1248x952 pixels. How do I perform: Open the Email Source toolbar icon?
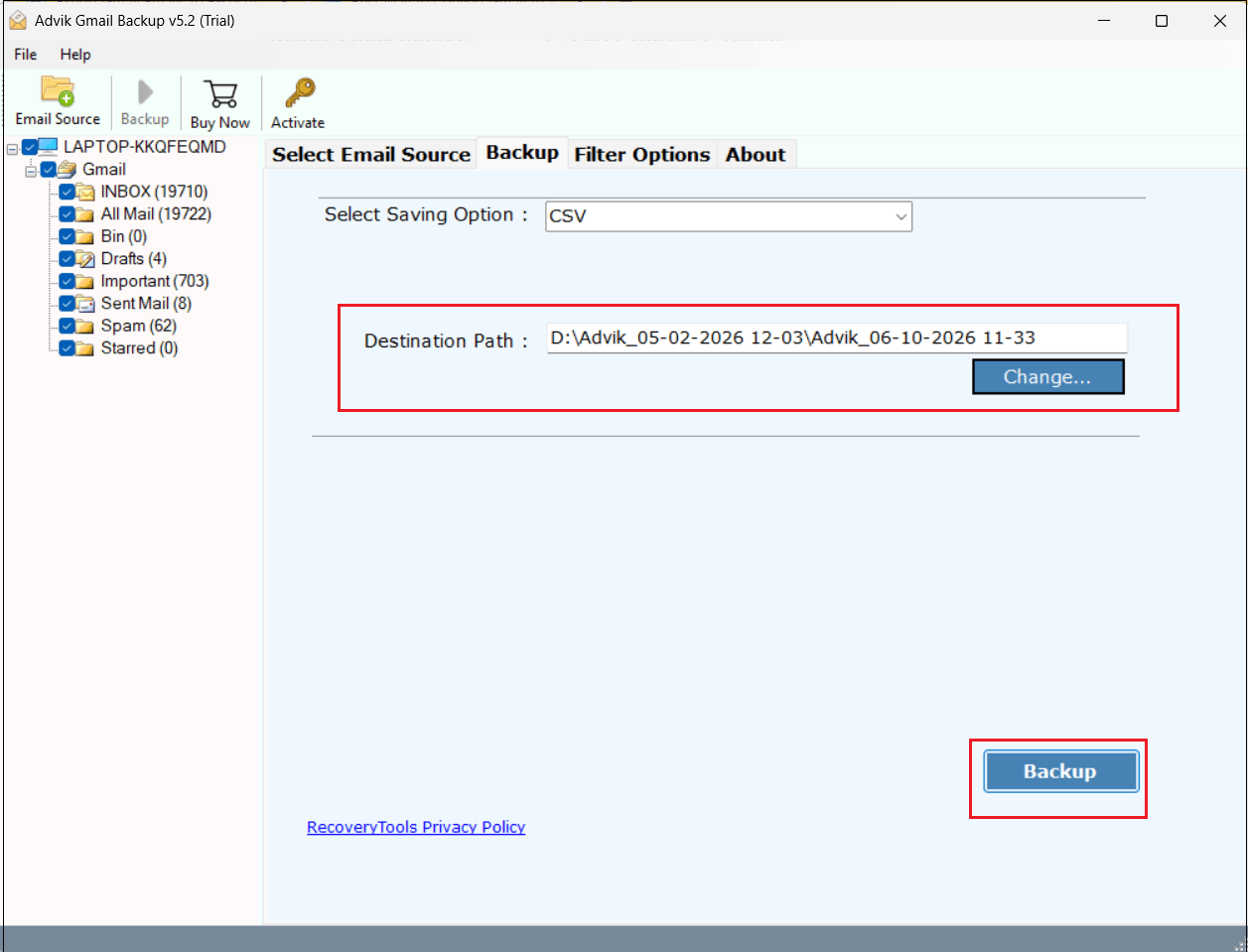pyautogui.click(x=58, y=91)
